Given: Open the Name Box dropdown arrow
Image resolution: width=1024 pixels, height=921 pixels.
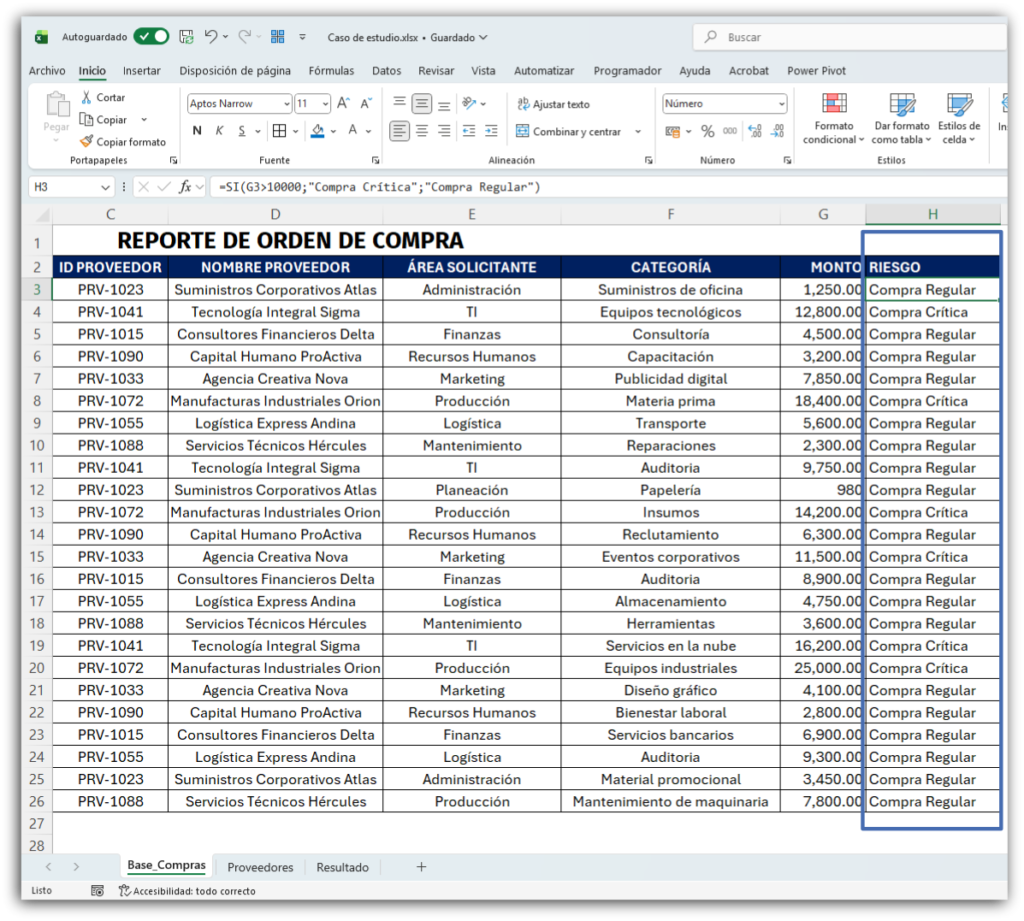Looking at the screenshot, I should (x=105, y=187).
